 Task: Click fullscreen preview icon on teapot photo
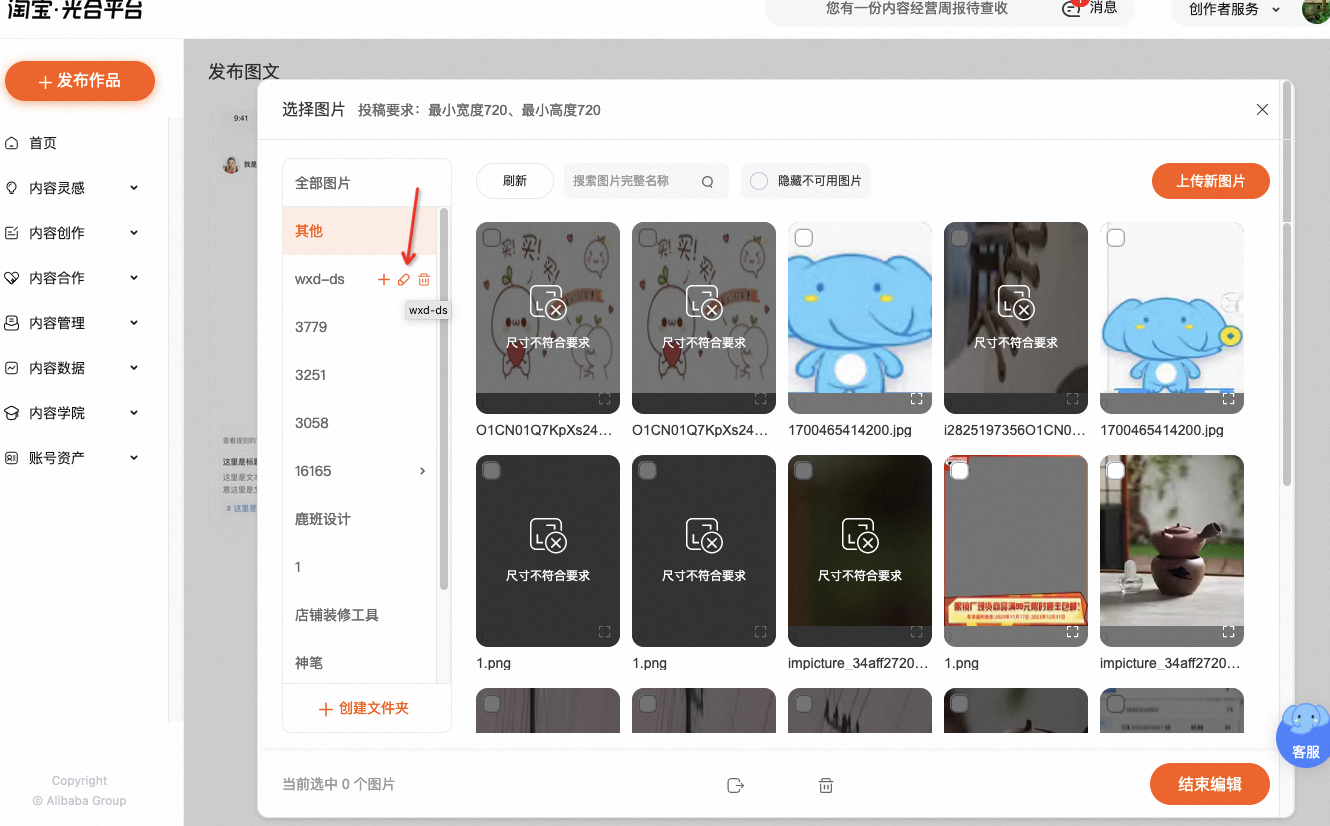[1228, 632]
